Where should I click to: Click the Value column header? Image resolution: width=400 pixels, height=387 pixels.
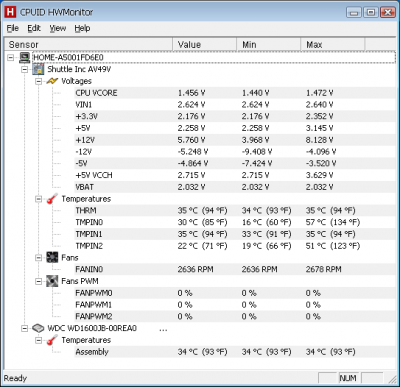204,44
